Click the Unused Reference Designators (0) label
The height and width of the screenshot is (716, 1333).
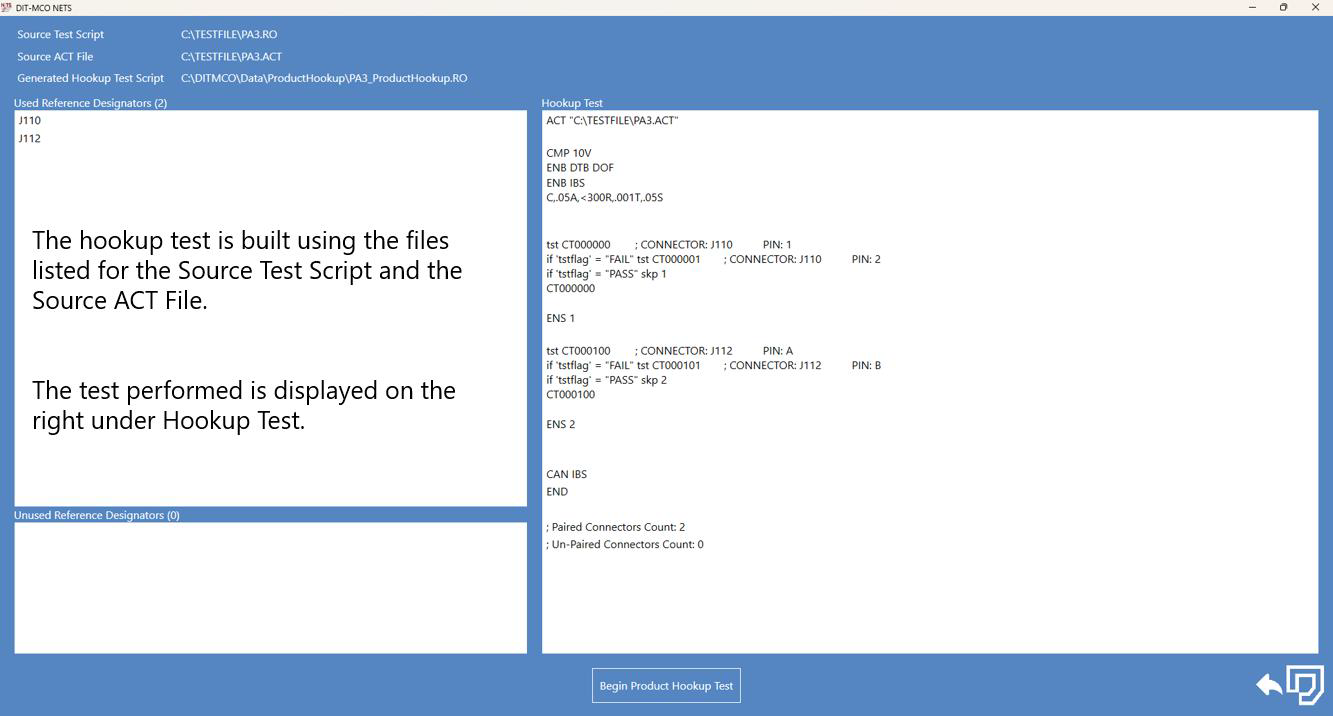coord(97,515)
